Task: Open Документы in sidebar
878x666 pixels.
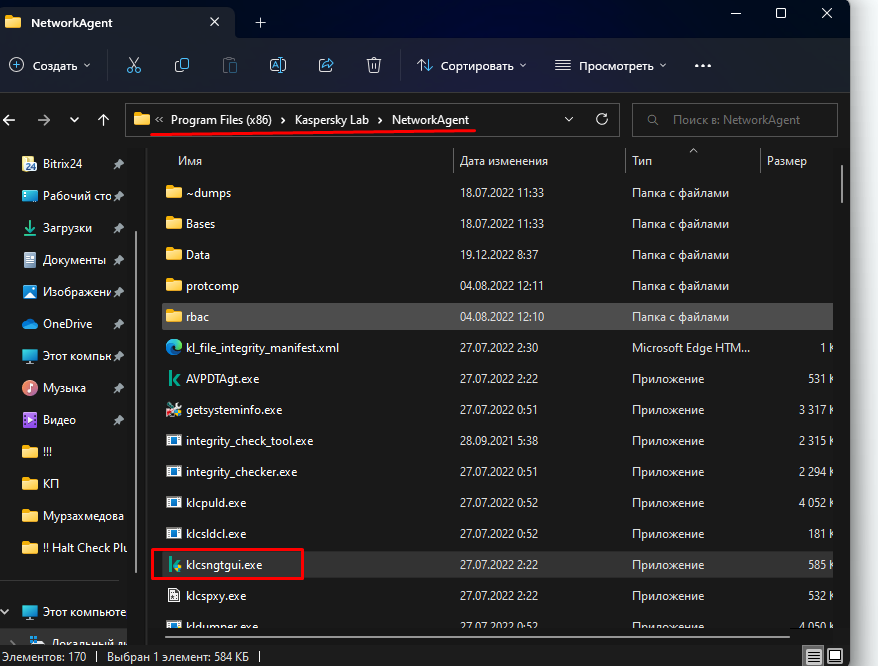Action: click(74, 260)
